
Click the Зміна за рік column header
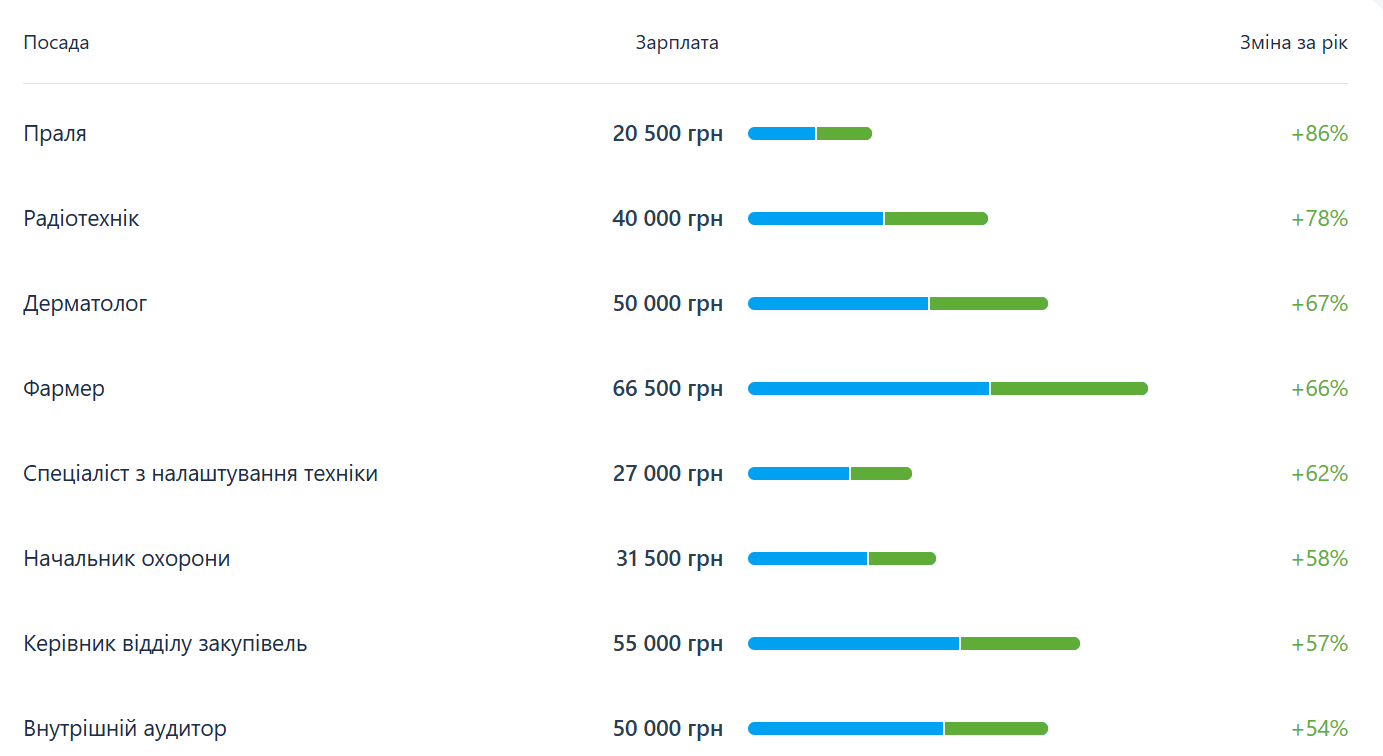pos(1293,43)
